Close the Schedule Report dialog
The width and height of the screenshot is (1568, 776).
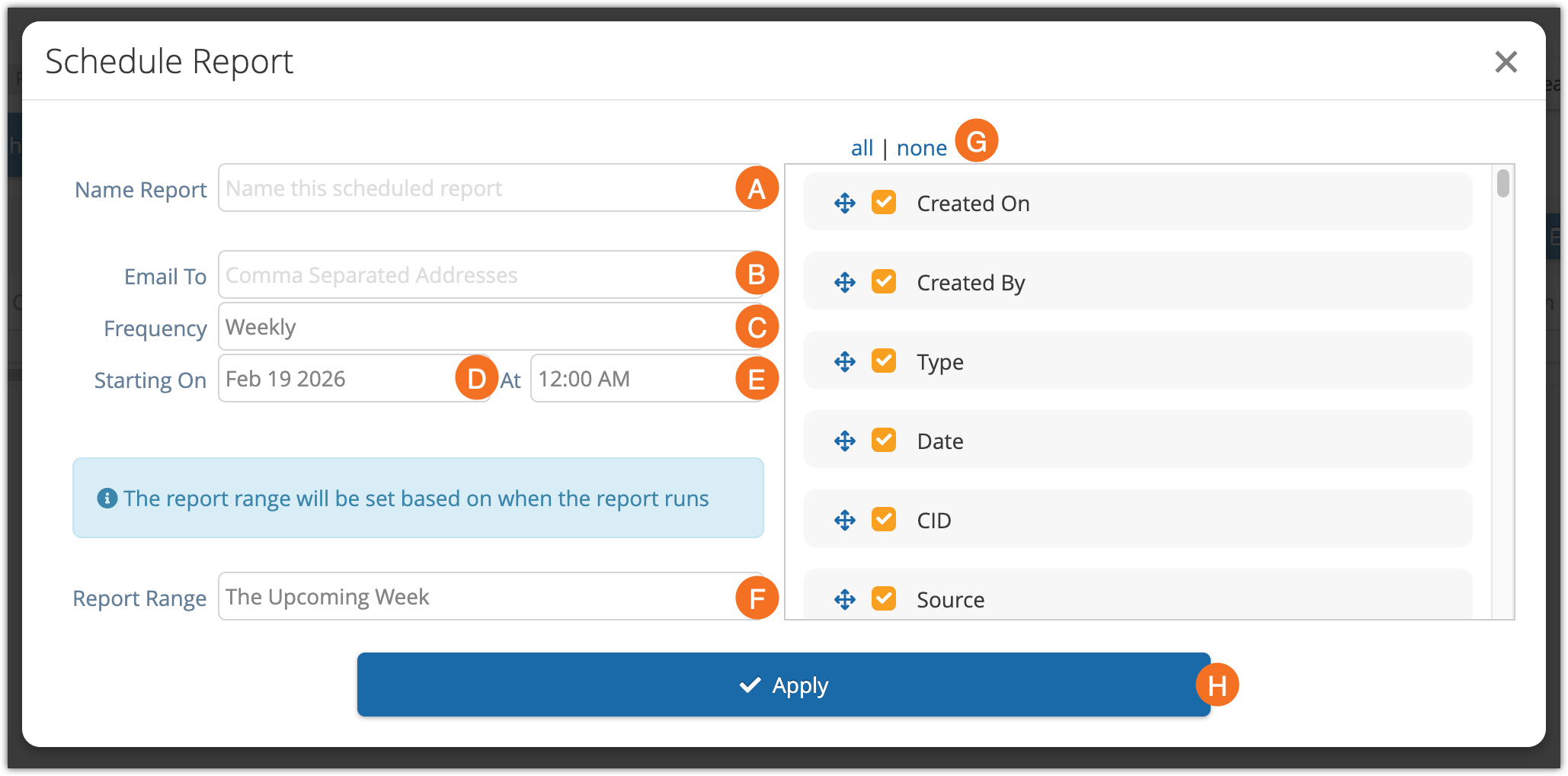1506,62
